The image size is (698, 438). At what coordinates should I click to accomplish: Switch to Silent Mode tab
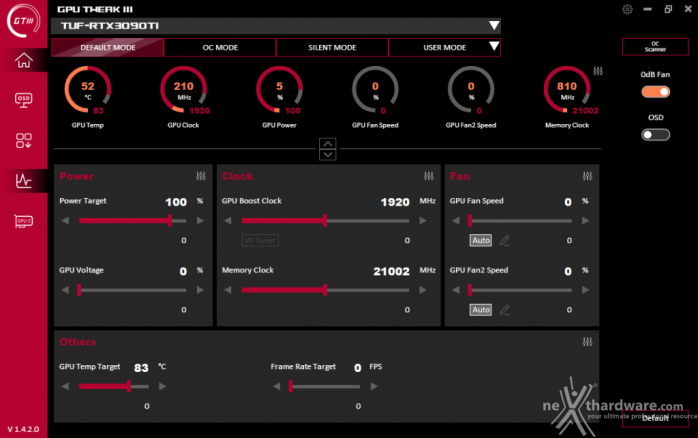click(332, 47)
